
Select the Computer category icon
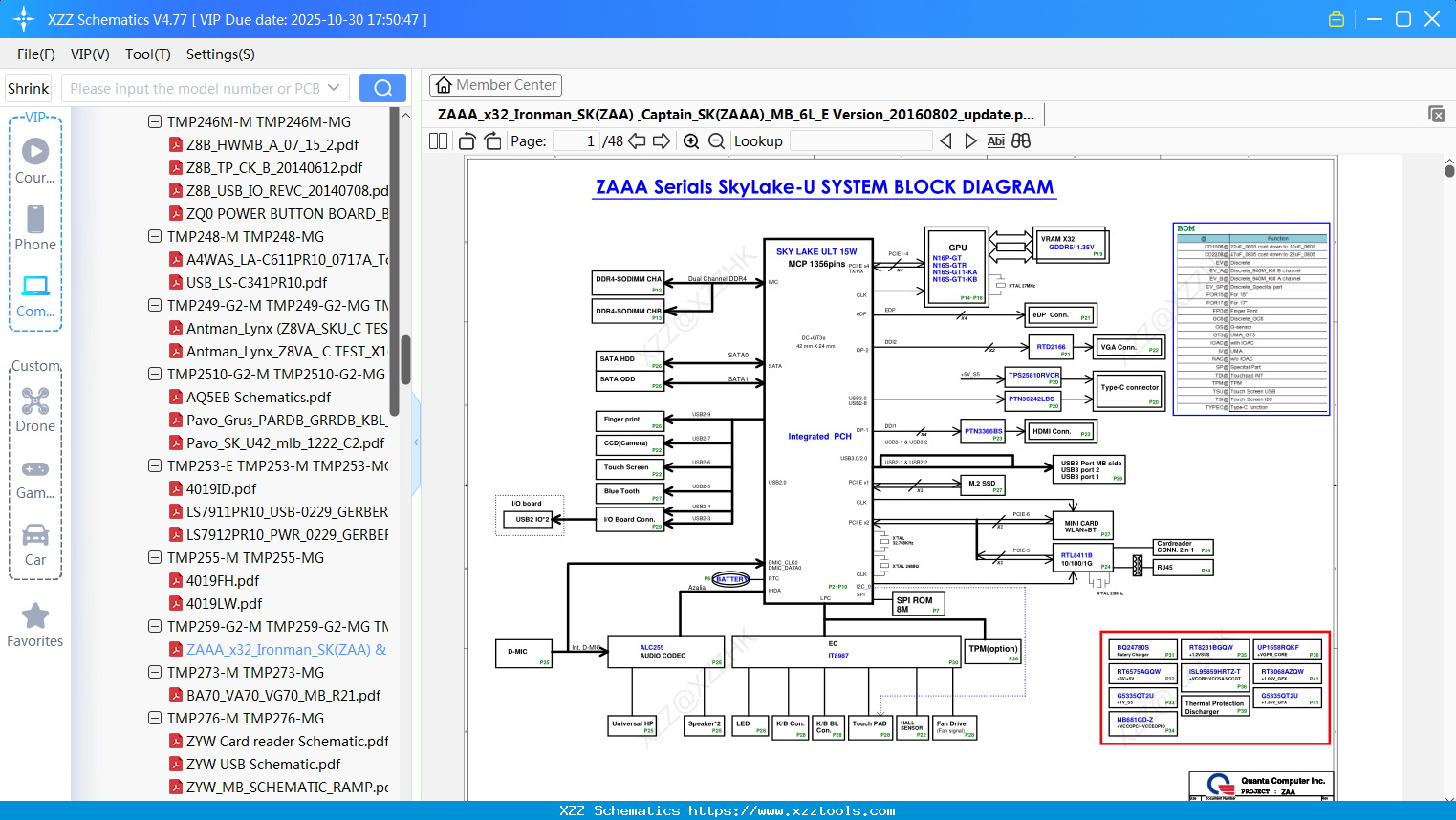35,286
